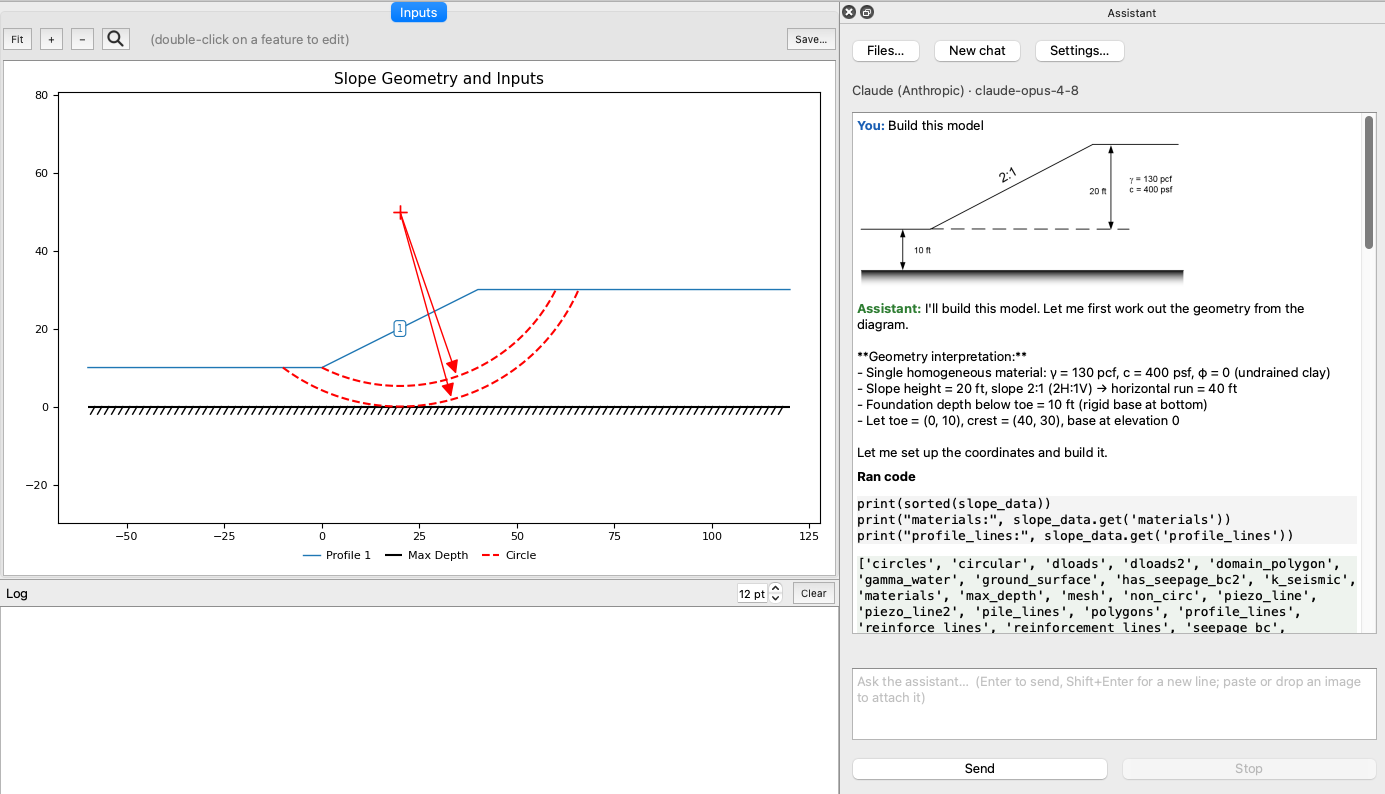
Task: Close the Assistant panel with the X icon
Action: coord(849,12)
